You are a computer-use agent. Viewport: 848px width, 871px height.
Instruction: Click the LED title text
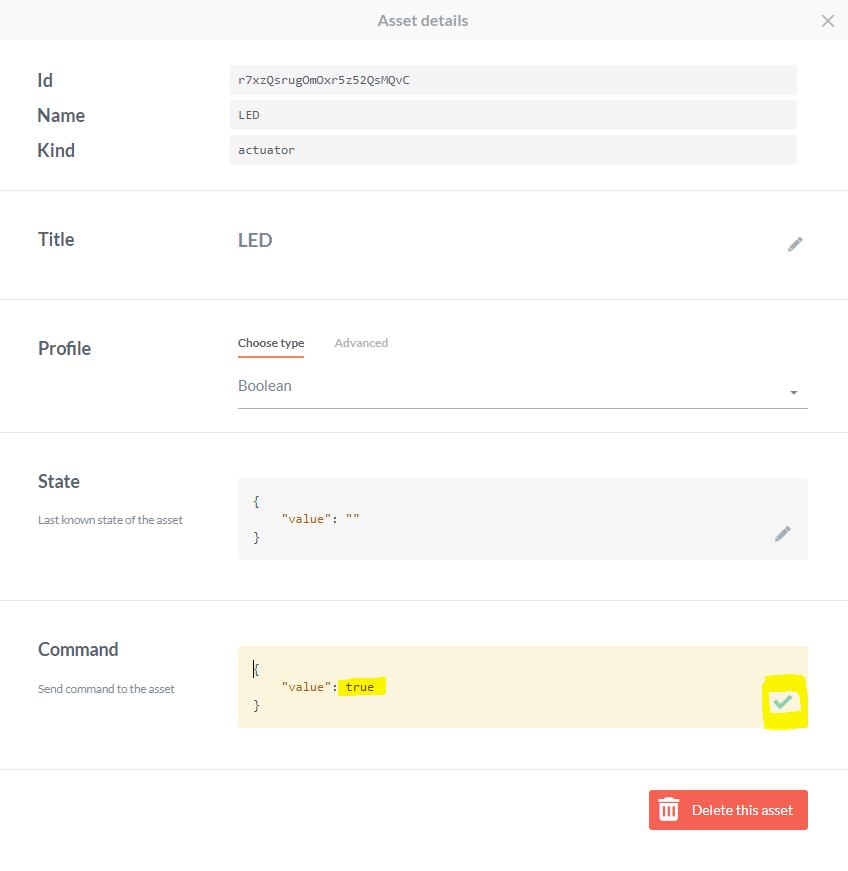coord(255,240)
